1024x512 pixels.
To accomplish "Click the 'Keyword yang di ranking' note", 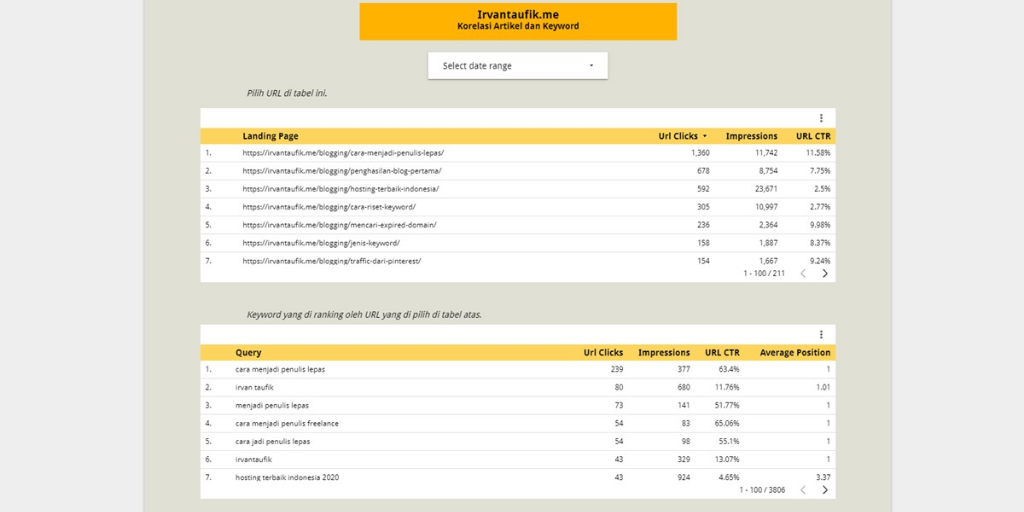I will pos(364,315).
